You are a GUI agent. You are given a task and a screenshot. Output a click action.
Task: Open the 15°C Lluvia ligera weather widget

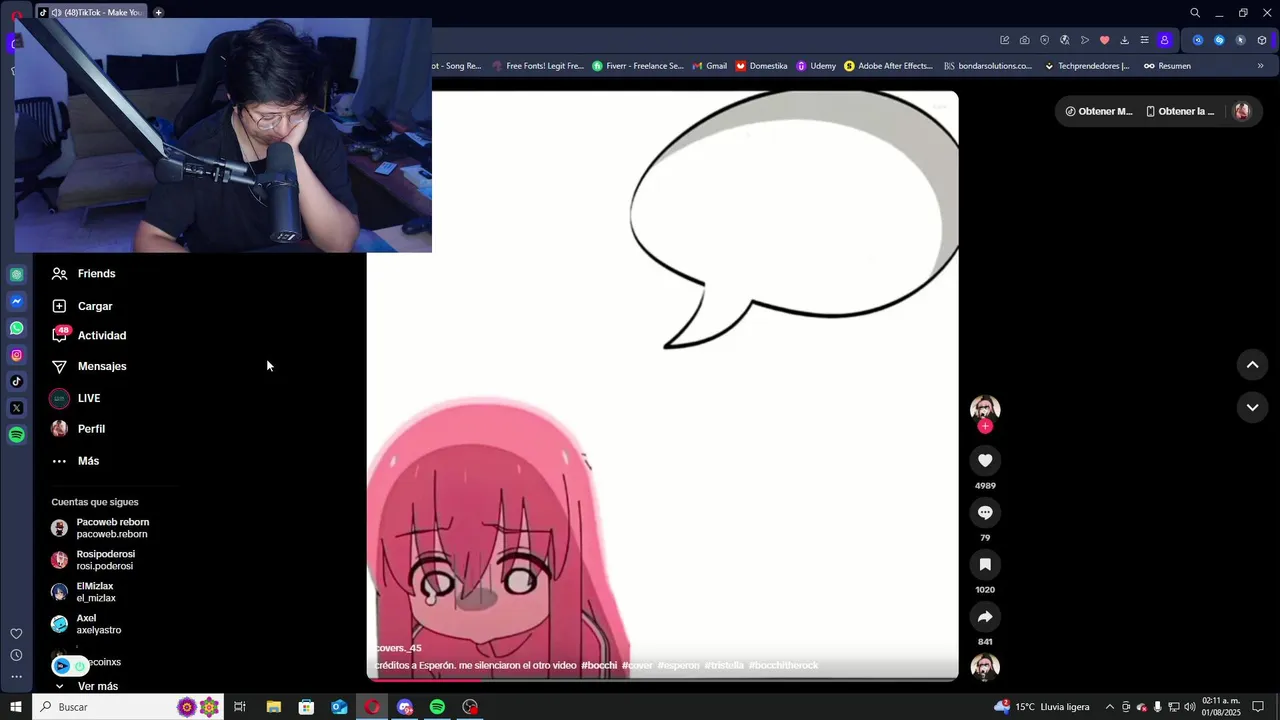[x=1041, y=707]
